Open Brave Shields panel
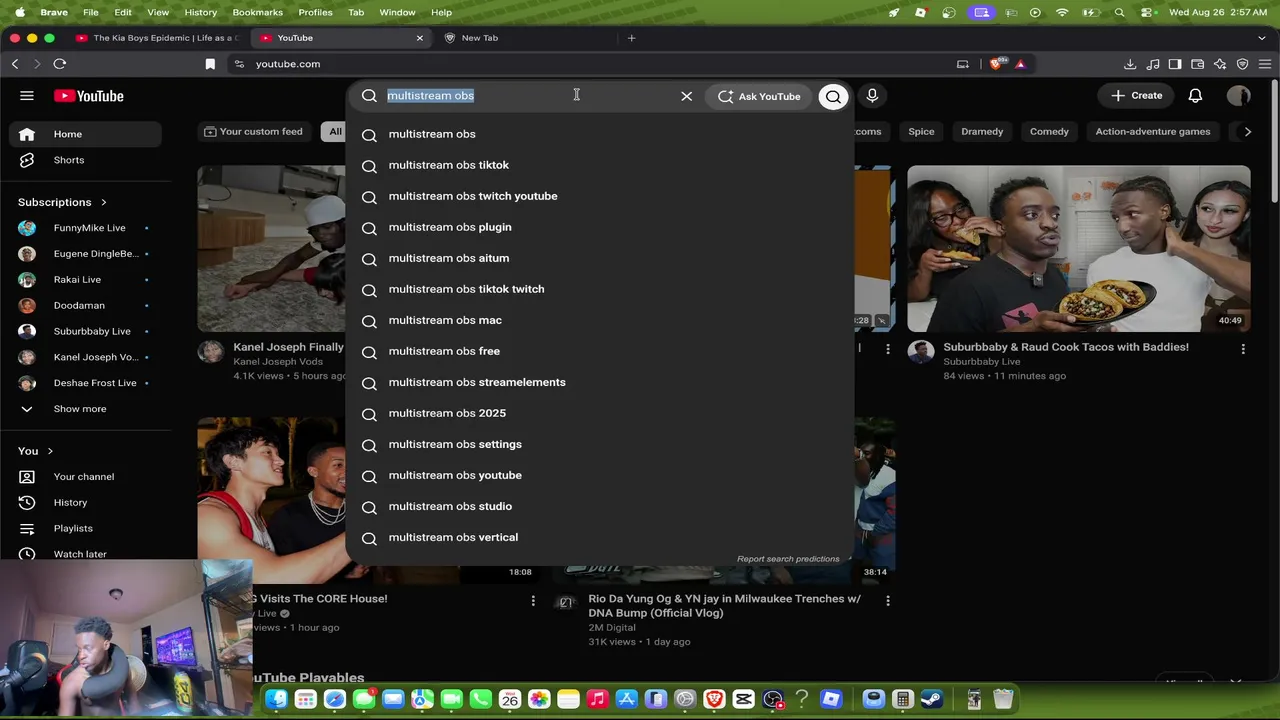 996,64
